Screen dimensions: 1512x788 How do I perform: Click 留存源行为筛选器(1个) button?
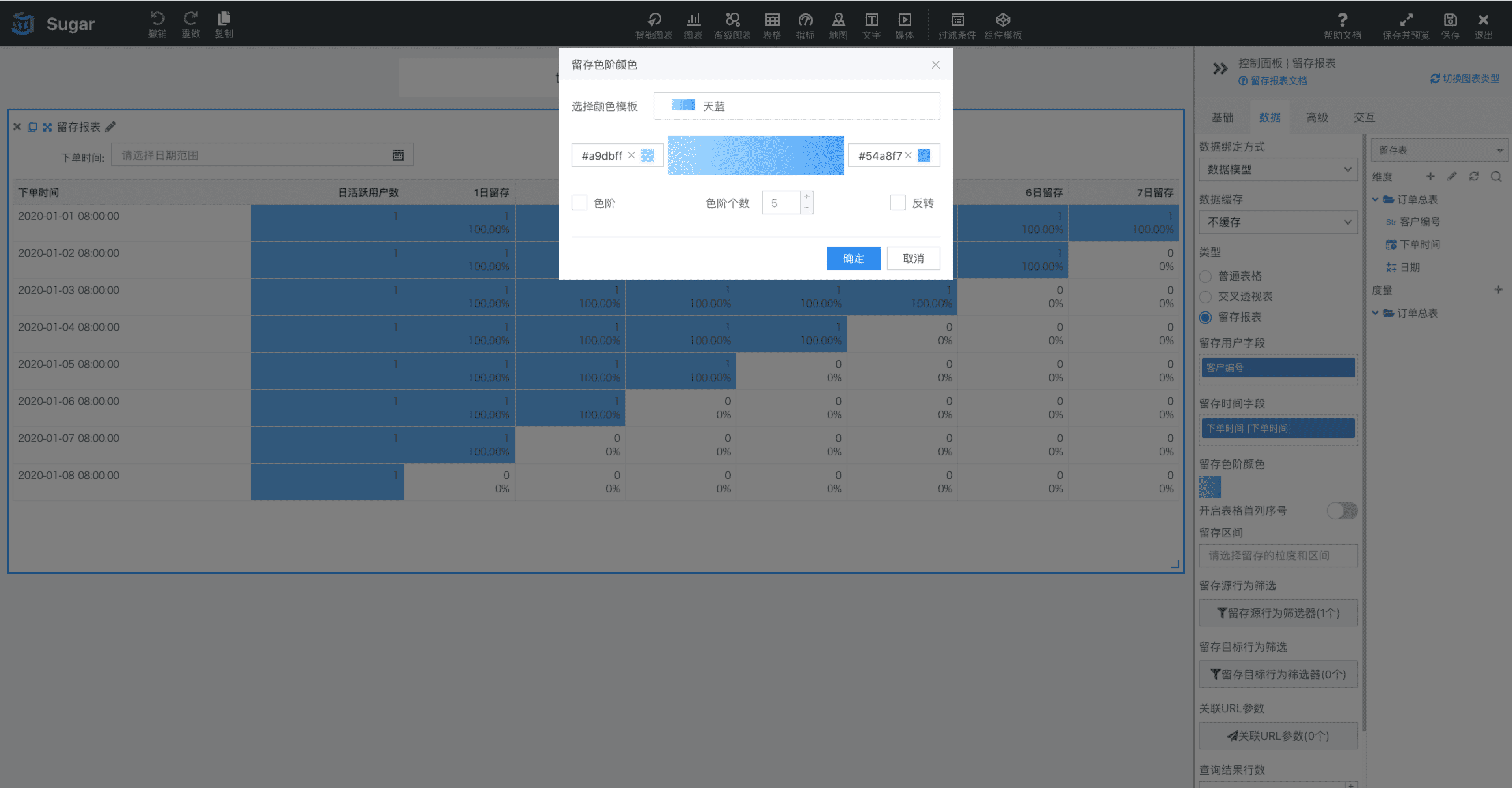1278,613
